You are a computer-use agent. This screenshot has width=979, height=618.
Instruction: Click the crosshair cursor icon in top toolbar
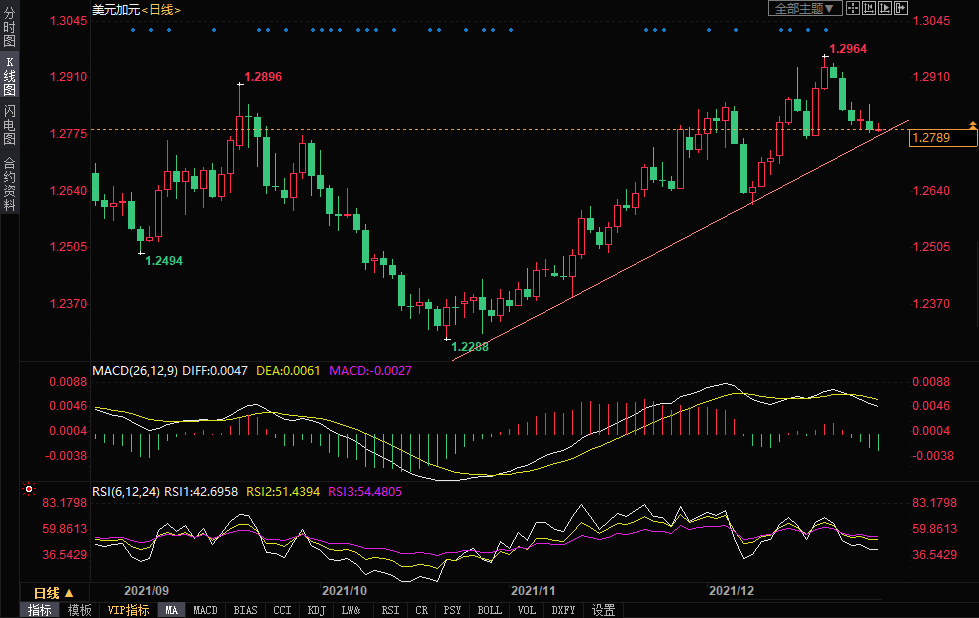[853, 8]
